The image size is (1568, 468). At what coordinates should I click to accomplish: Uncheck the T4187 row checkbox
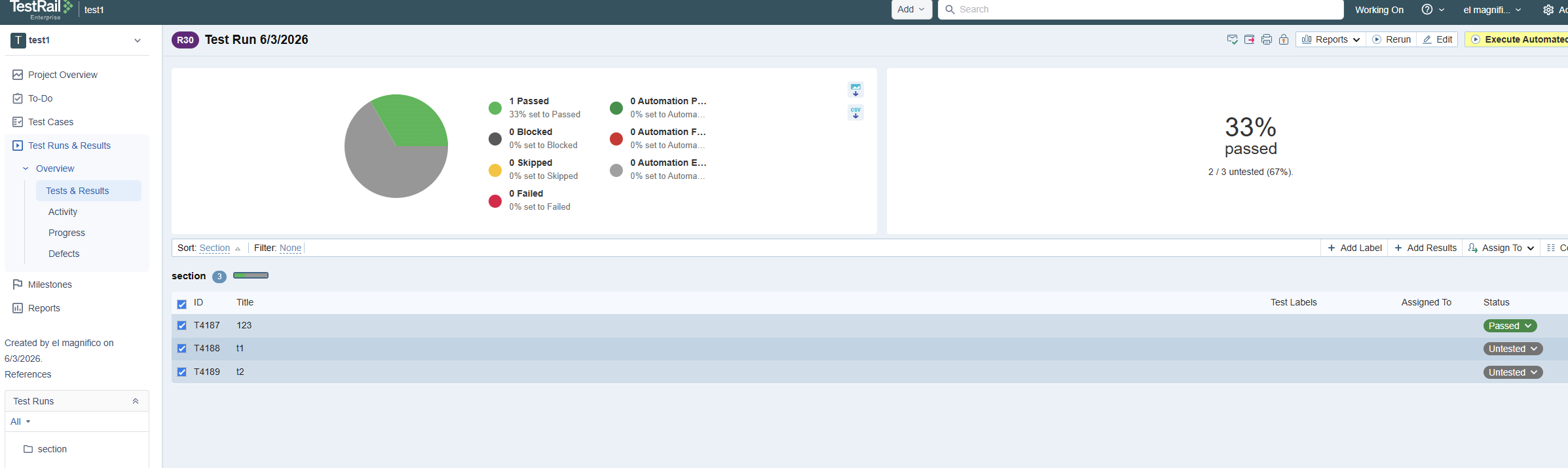[x=182, y=326]
